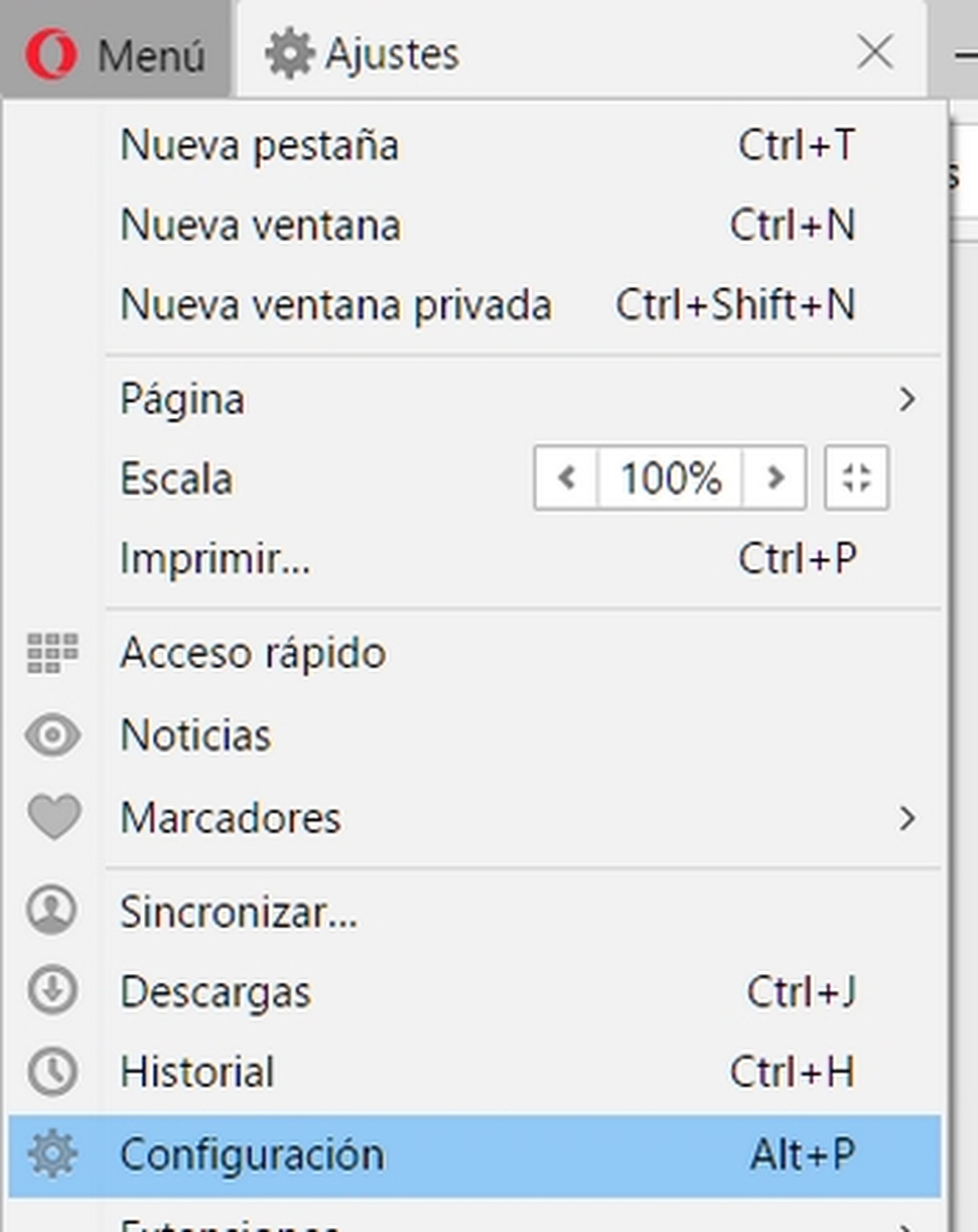
Task: Increase zoom with the Escala right arrow
Action: [x=775, y=478]
